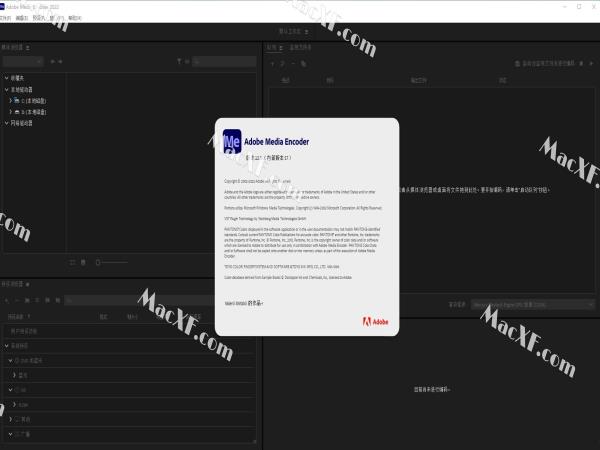600x450 pixels.
Task: Click the minus icon in the Queue toolbar
Action: coord(293,64)
